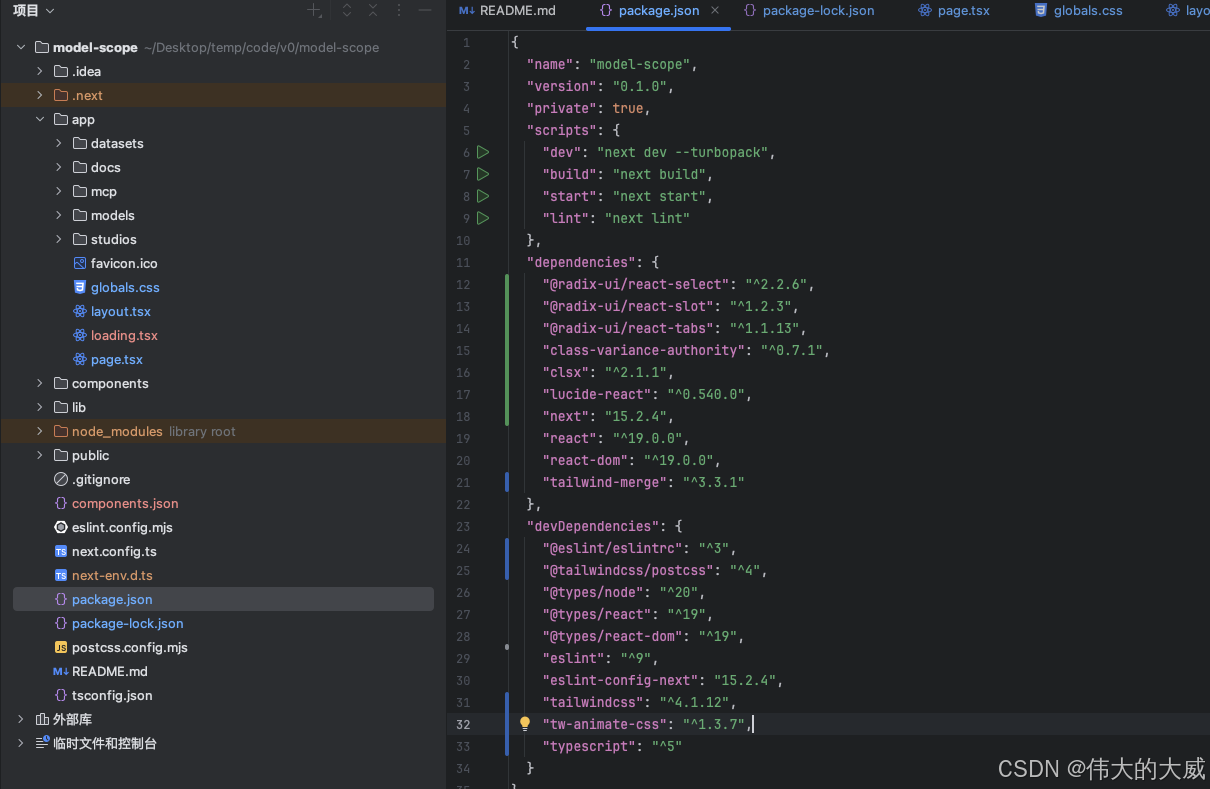Click eslint.config.mjs file icon

(x=61, y=527)
